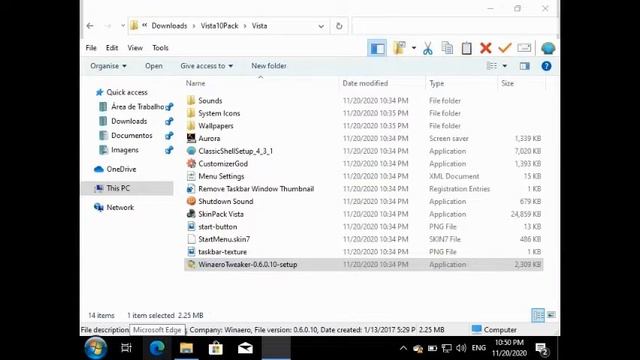Select the start-button PNG file
This screenshot has width=640, height=360.
[x=217, y=227]
